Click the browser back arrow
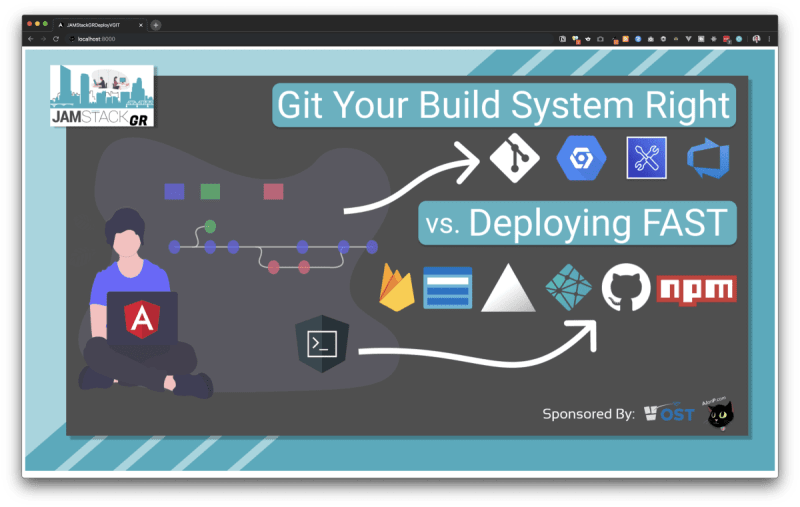The image size is (800, 507). tap(31, 39)
